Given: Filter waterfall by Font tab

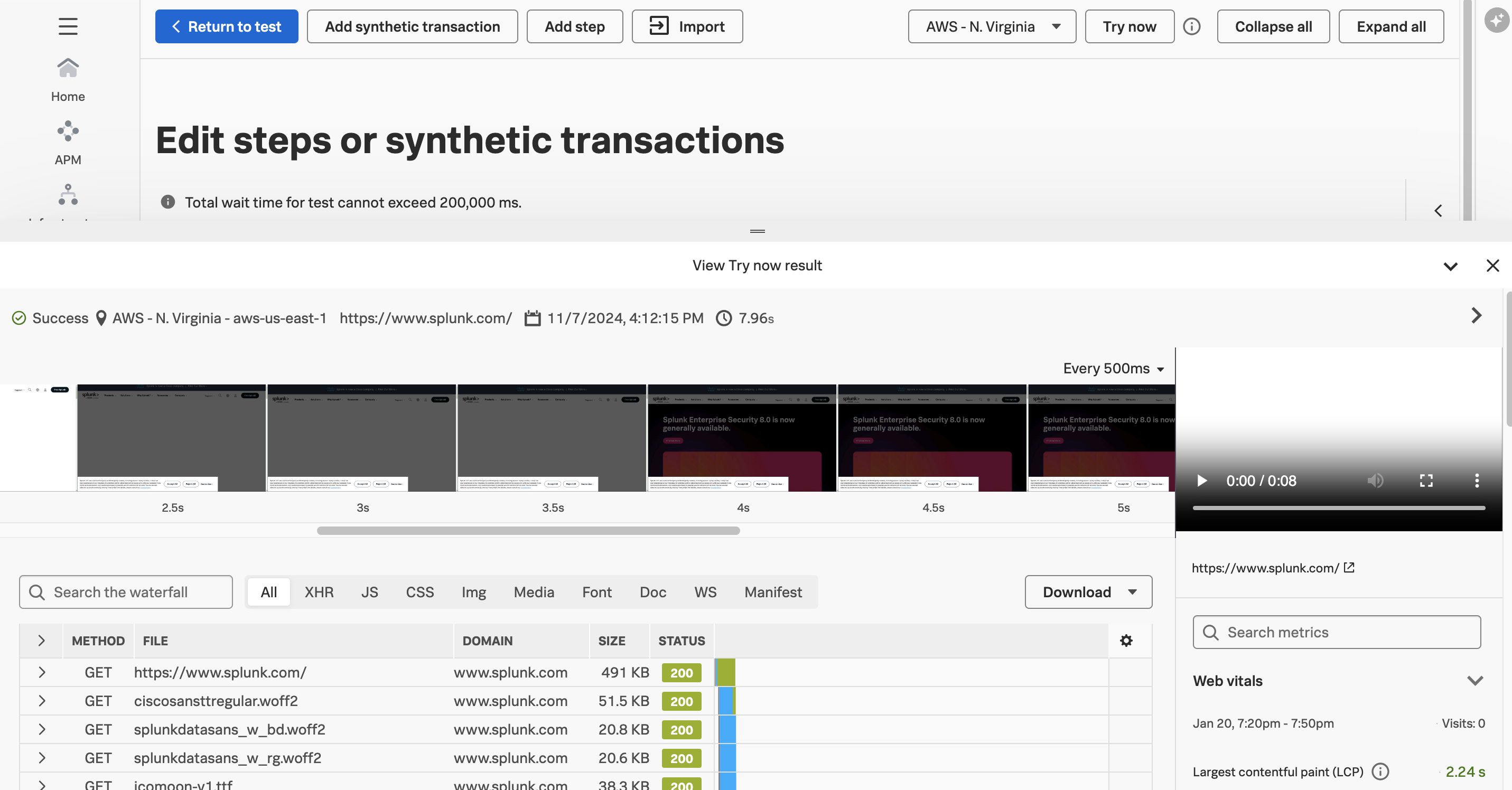Looking at the screenshot, I should point(596,592).
